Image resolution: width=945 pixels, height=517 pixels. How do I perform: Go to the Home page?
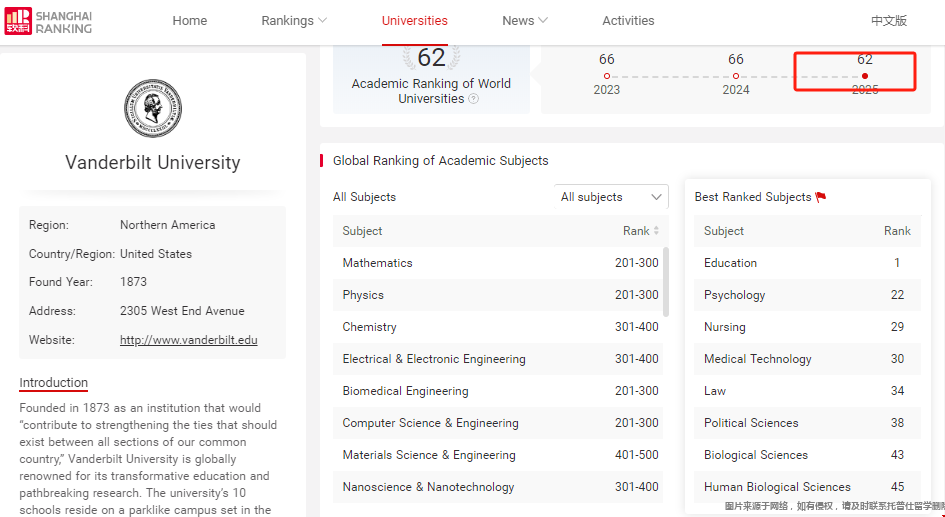pyautogui.click(x=190, y=21)
